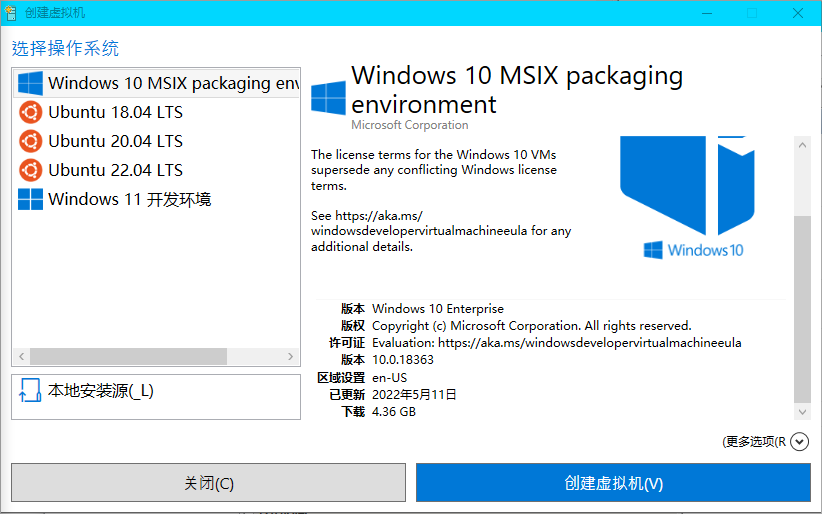822x514 pixels.
Task: Click the app icon in the title bar
Action: tap(10, 13)
